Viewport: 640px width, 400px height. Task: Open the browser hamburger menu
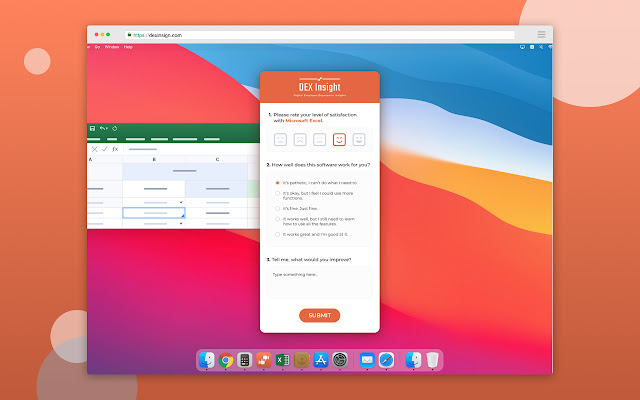click(541, 34)
